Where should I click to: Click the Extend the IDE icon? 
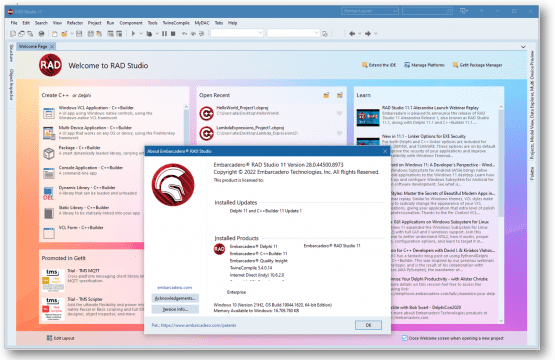[x=364, y=65]
